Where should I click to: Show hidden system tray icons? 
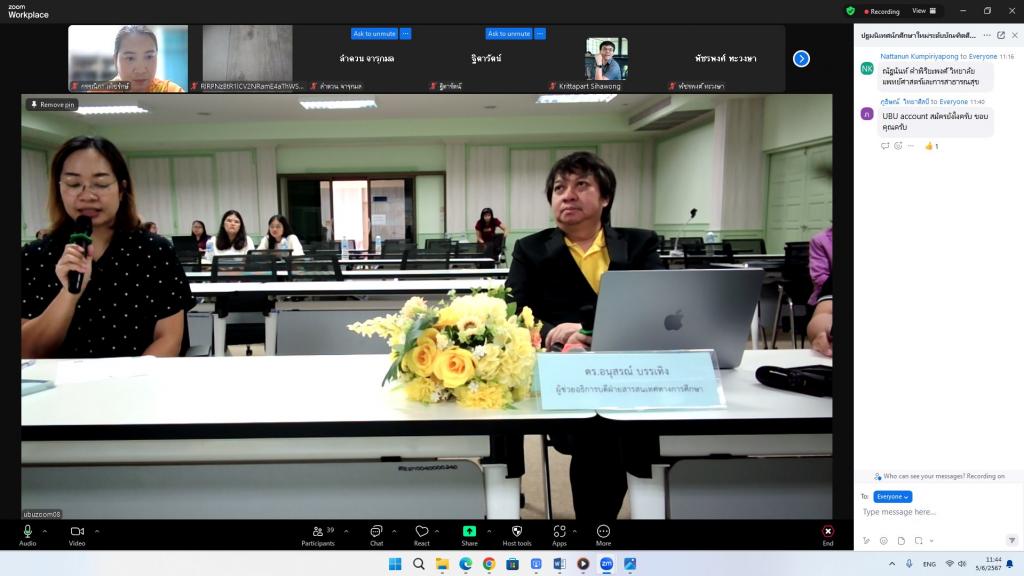pos(892,564)
